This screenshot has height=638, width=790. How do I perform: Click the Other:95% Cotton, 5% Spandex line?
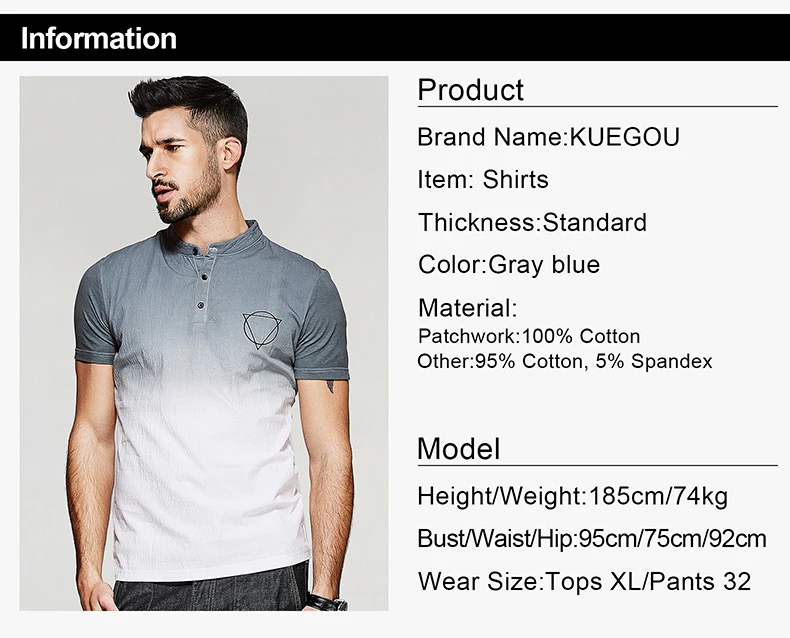[565, 361]
